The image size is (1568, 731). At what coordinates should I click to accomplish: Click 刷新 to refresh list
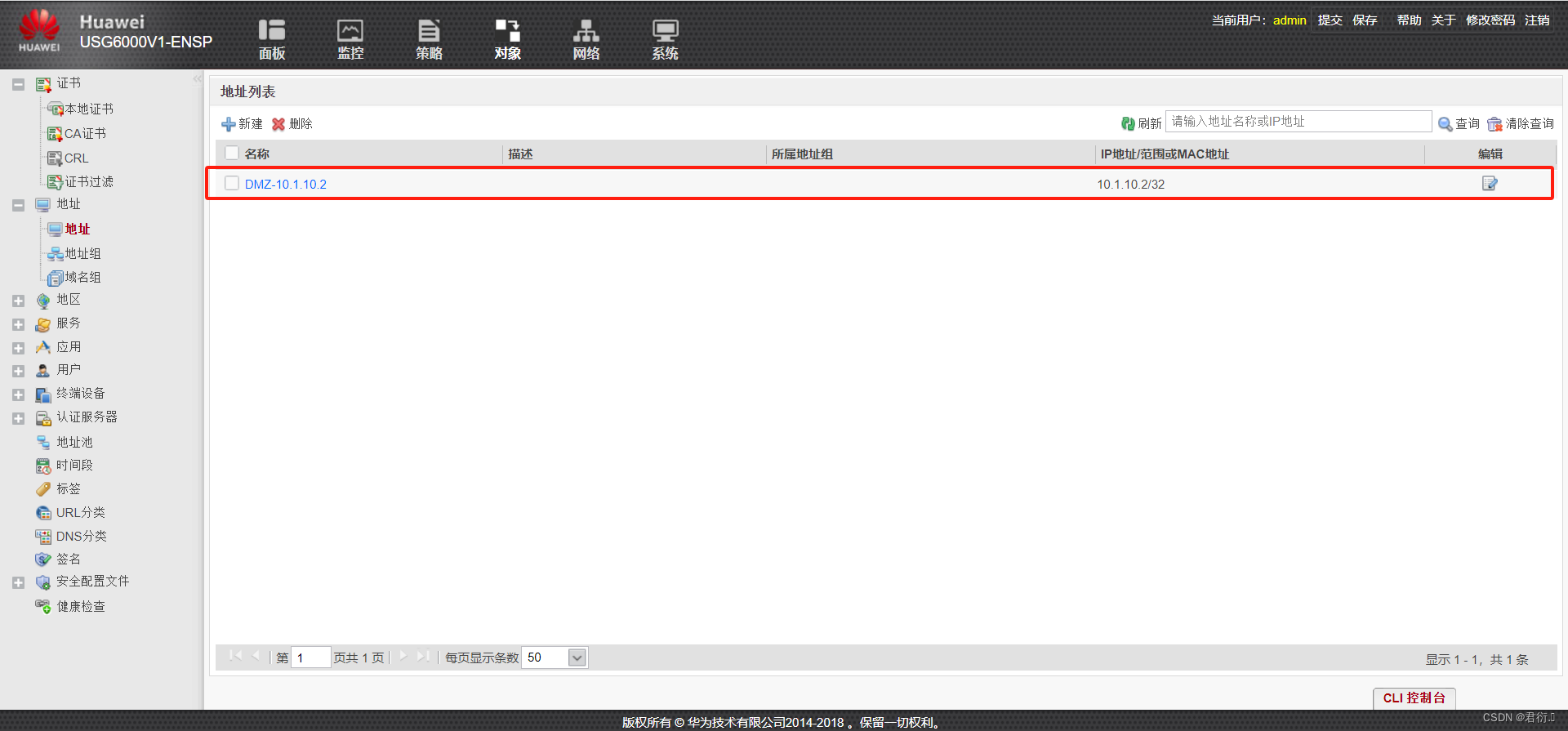tap(1141, 123)
